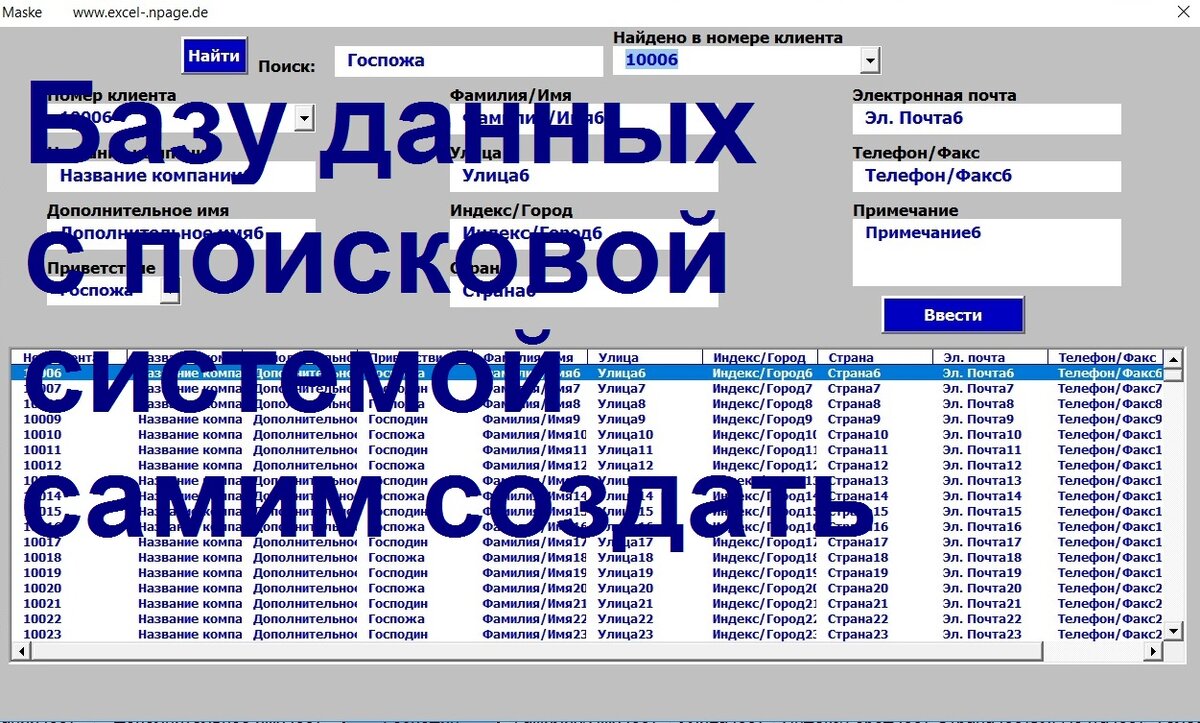Click into the Телефон/Факс6 field
Viewport: 1200px width, 723px height.
[986, 176]
